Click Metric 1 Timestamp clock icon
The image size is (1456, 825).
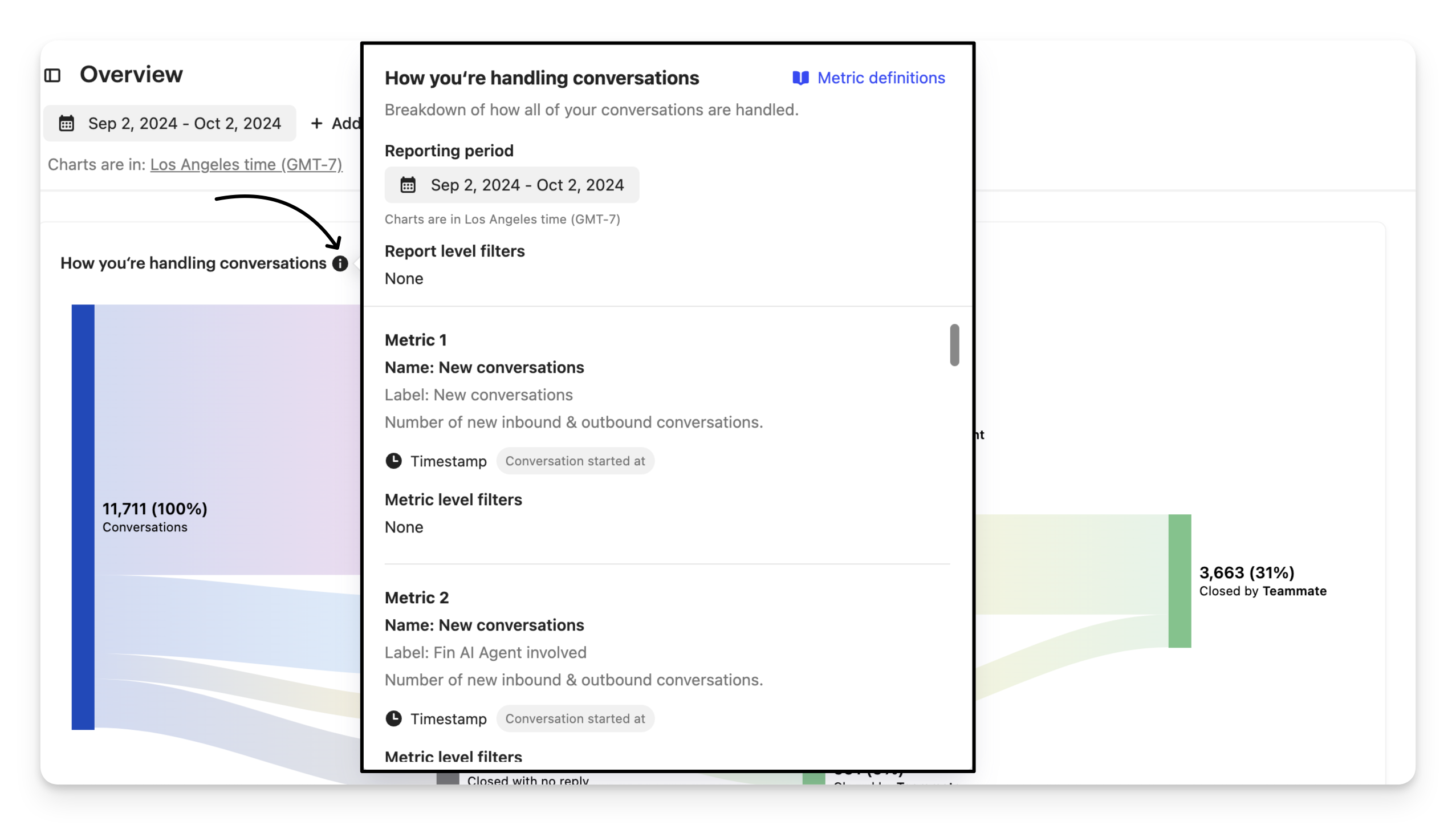394,461
